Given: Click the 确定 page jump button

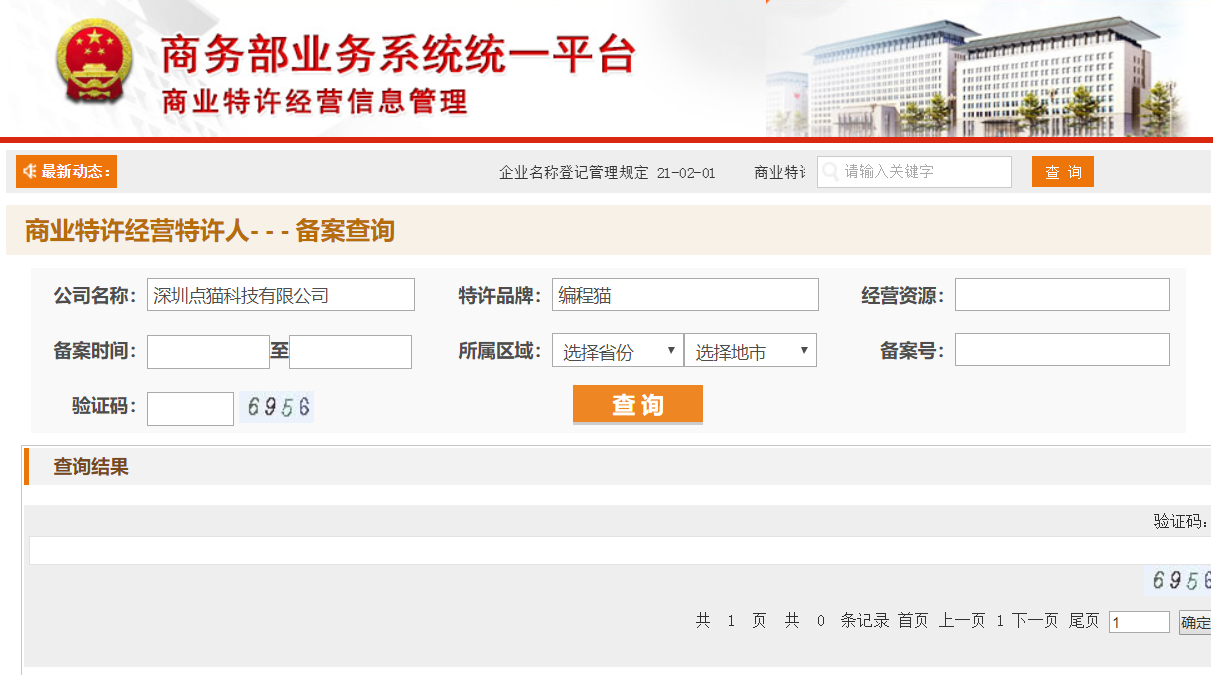Looking at the screenshot, I should click(1195, 622).
